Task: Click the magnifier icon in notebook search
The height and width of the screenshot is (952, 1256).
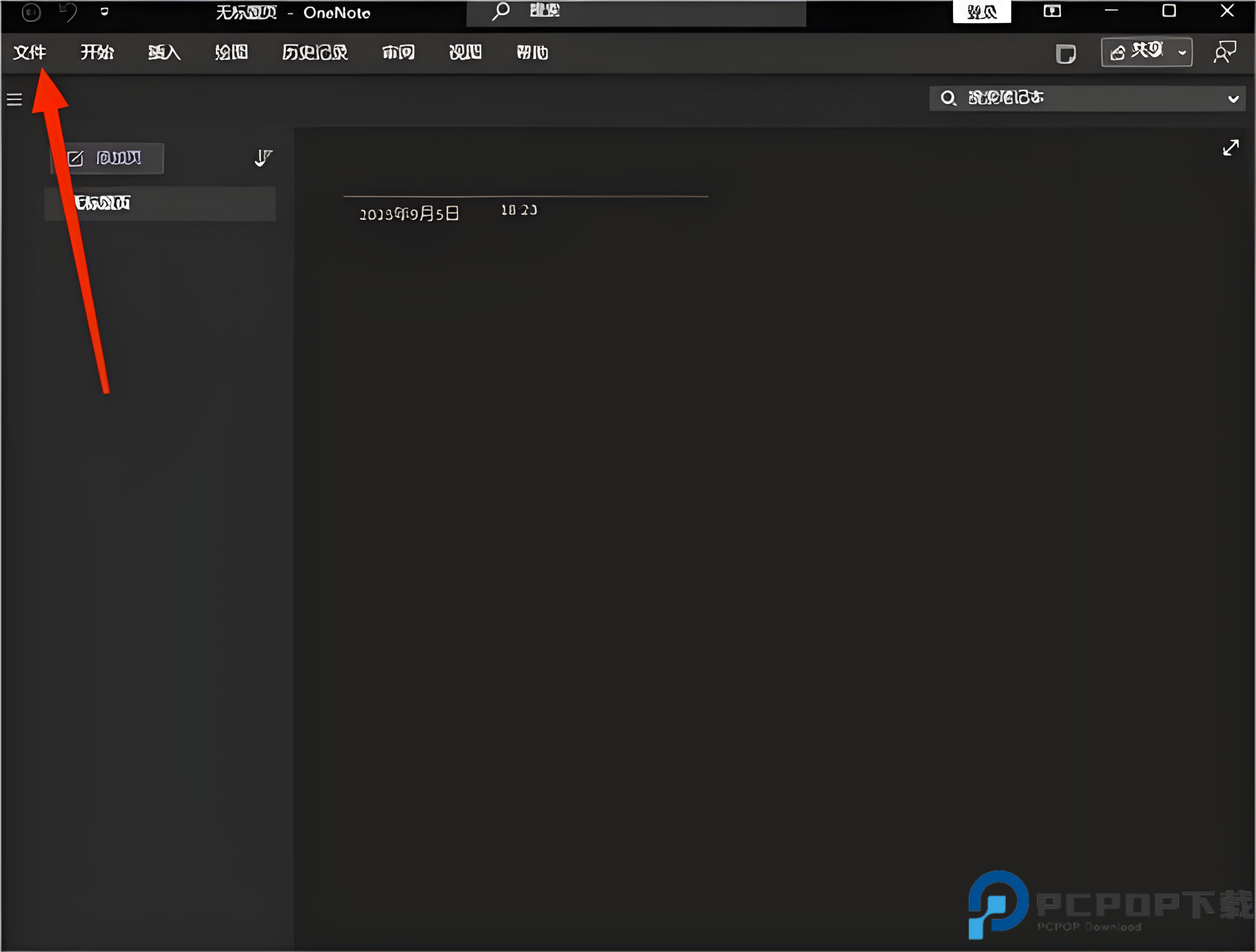Action: pos(948,98)
